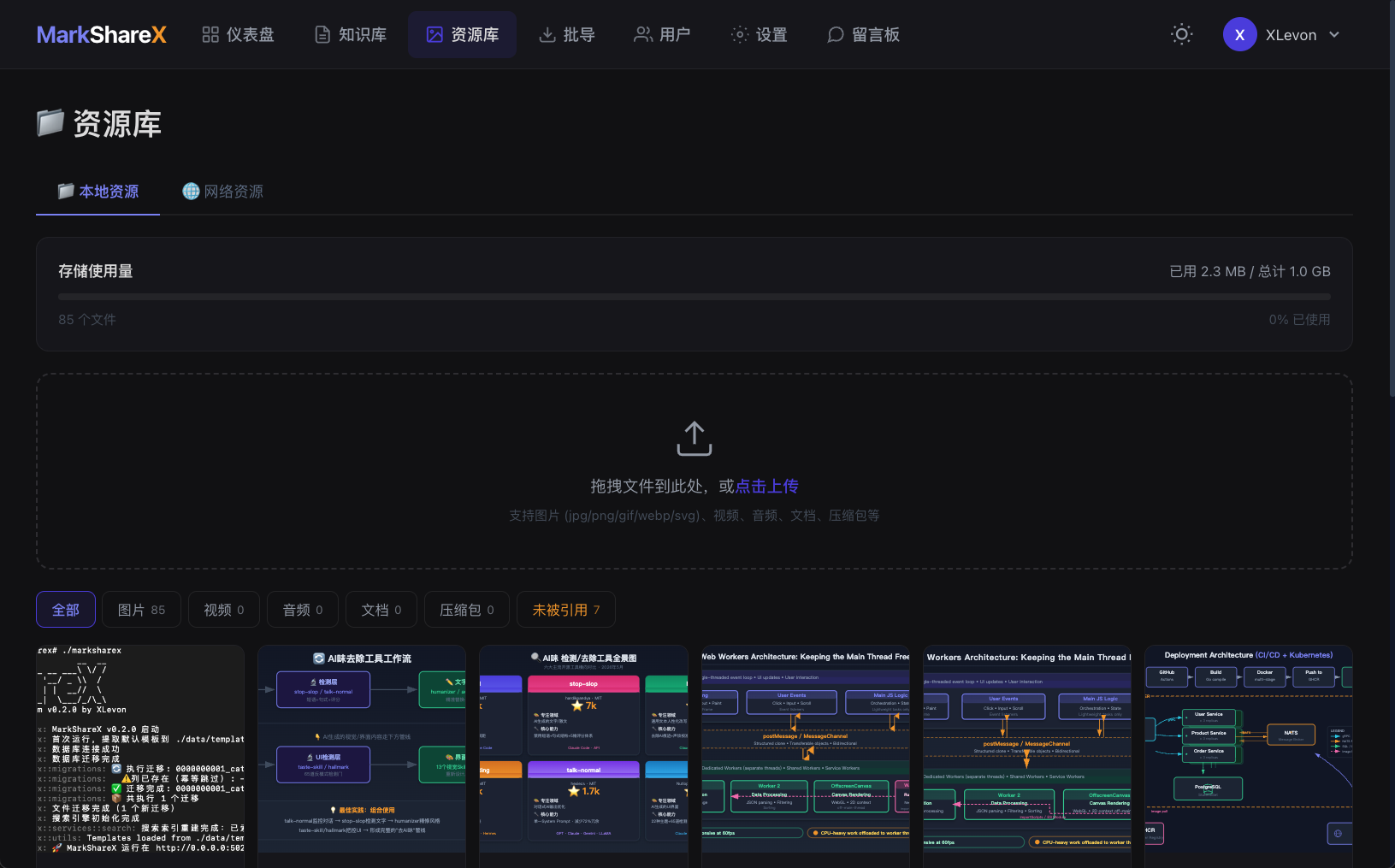Viewport: 1395px width, 868px height.
Task: Go to 批导 navigation item
Action: [567, 35]
